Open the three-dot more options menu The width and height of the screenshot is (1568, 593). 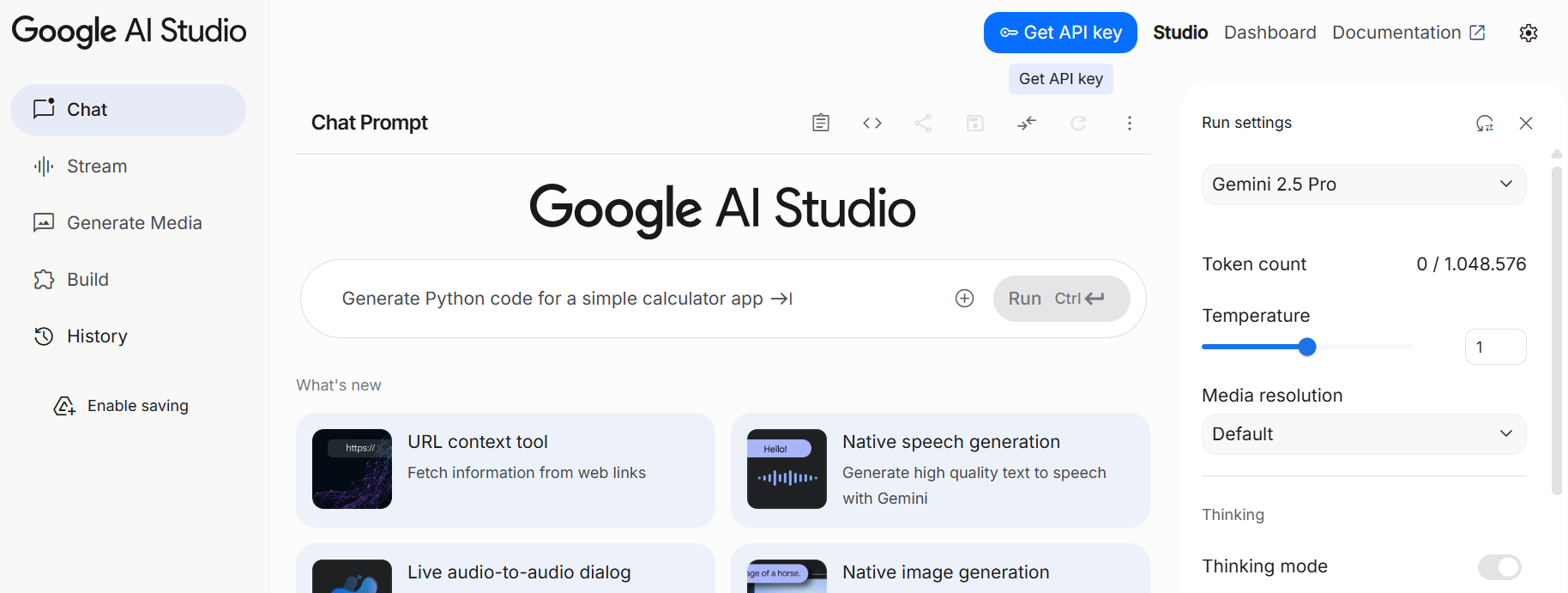pos(1130,123)
